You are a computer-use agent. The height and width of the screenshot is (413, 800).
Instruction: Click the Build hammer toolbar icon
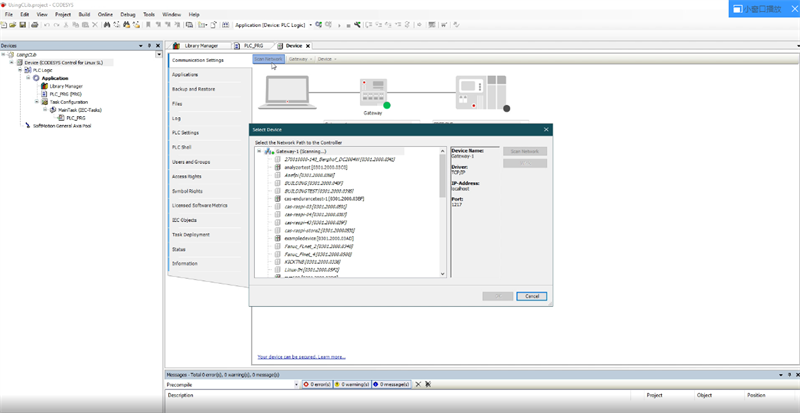click(x=357, y=25)
